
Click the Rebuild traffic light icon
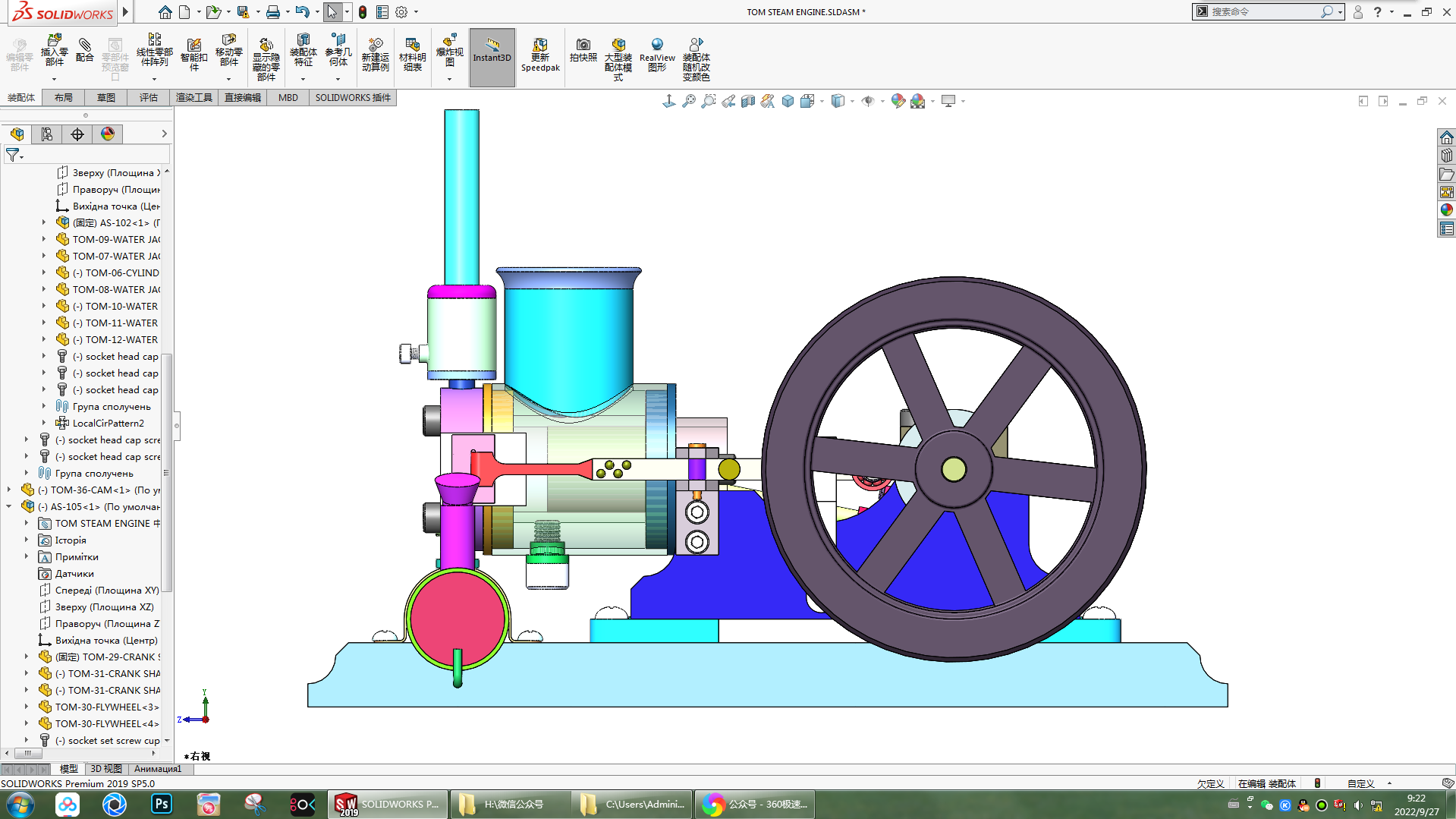point(363,12)
